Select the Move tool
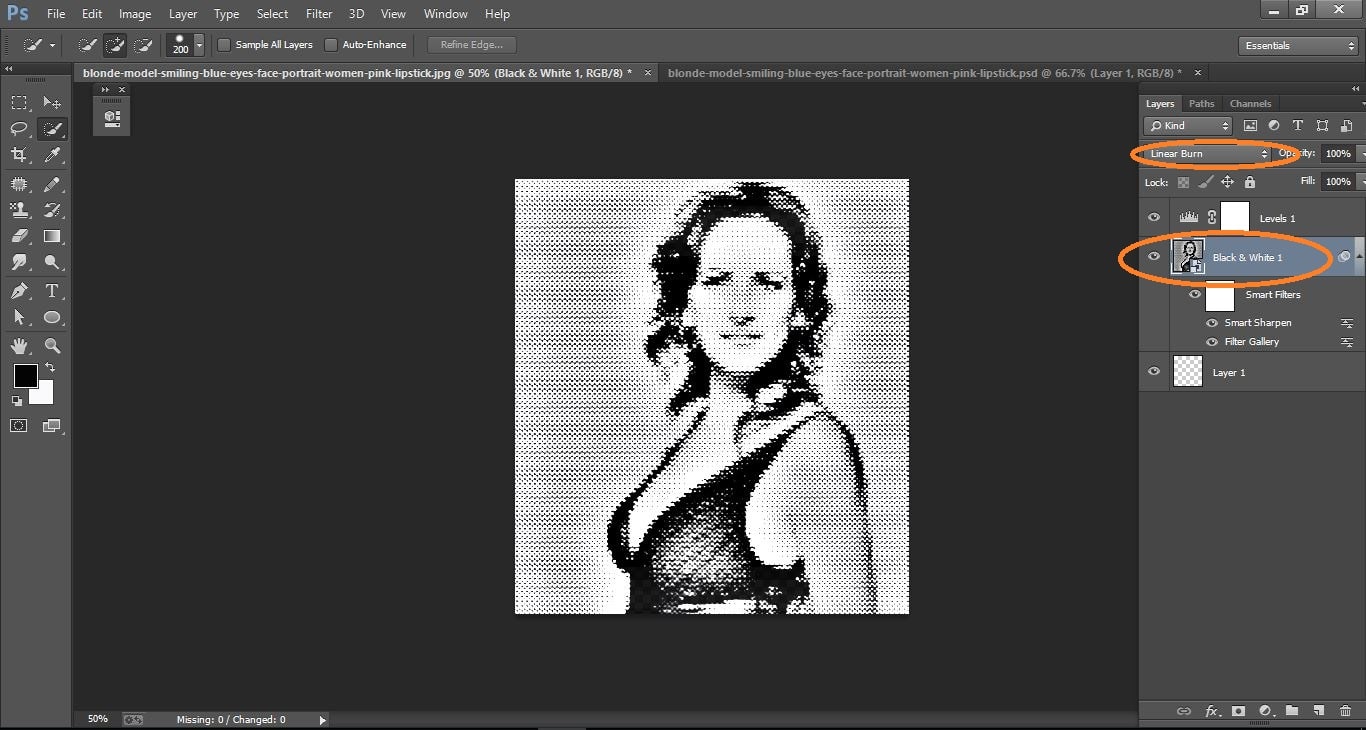This screenshot has width=1366, height=730. pyautogui.click(x=52, y=101)
